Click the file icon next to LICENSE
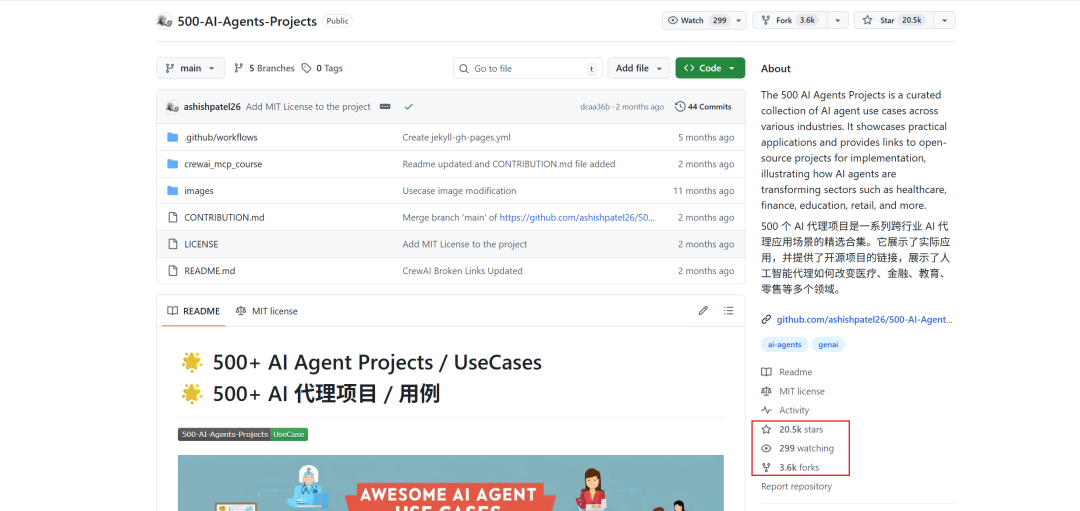The image size is (1080, 511). (x=172, y=244)
